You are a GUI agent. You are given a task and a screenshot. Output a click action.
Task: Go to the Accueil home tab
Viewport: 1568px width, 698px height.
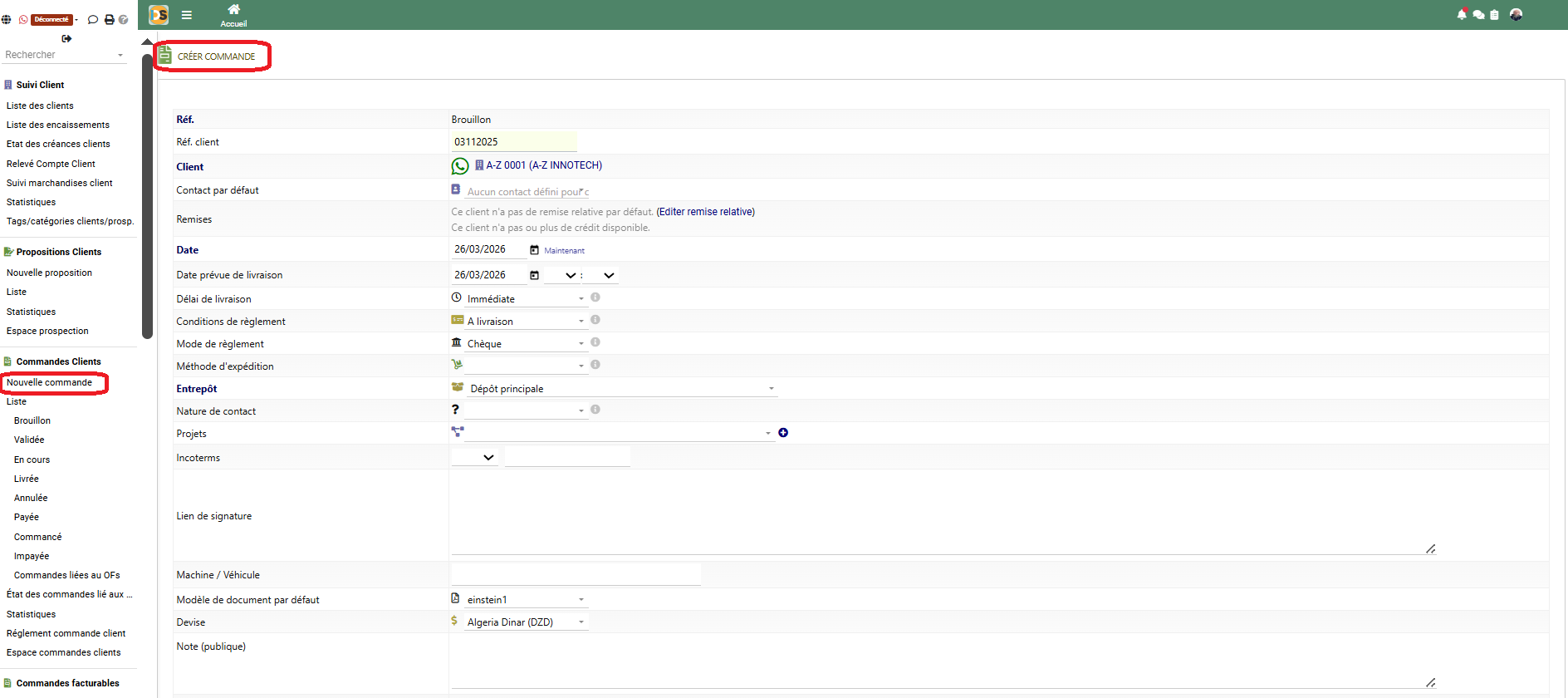[x=233, y=15]
